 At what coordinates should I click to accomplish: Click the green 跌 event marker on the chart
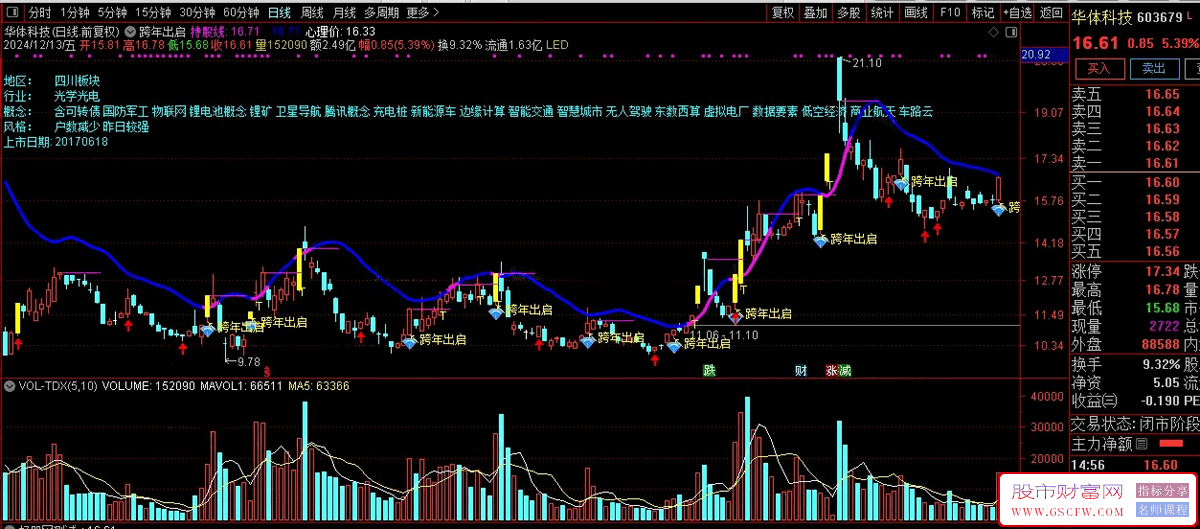[709, 370]
